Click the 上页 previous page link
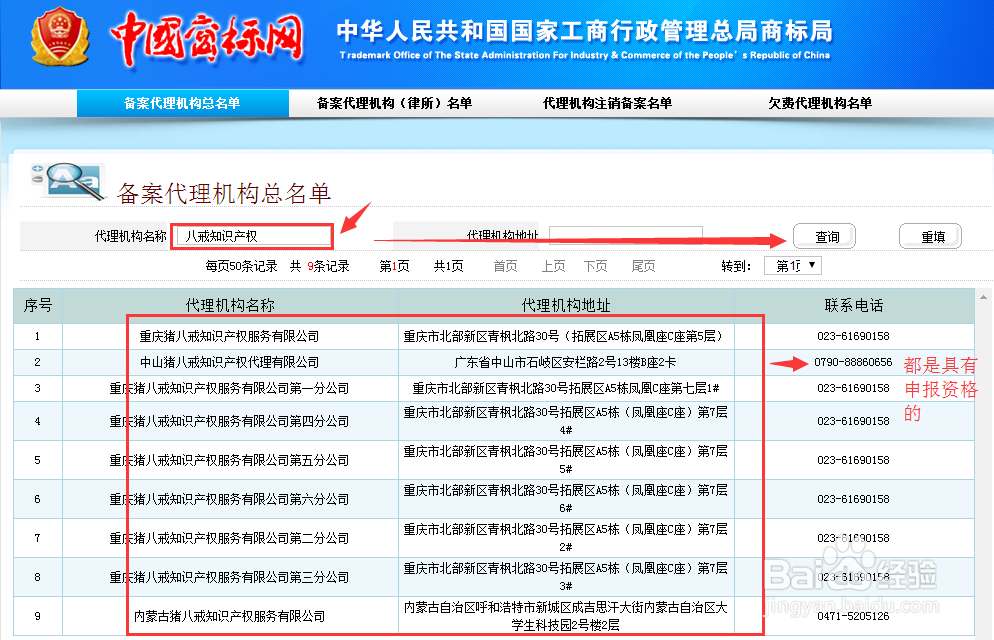 pyautogui.click(x=553, y=266)
